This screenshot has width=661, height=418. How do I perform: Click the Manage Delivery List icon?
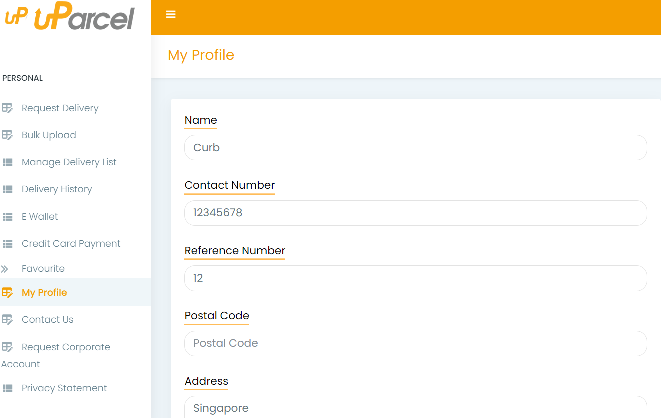tap(7, 162)
